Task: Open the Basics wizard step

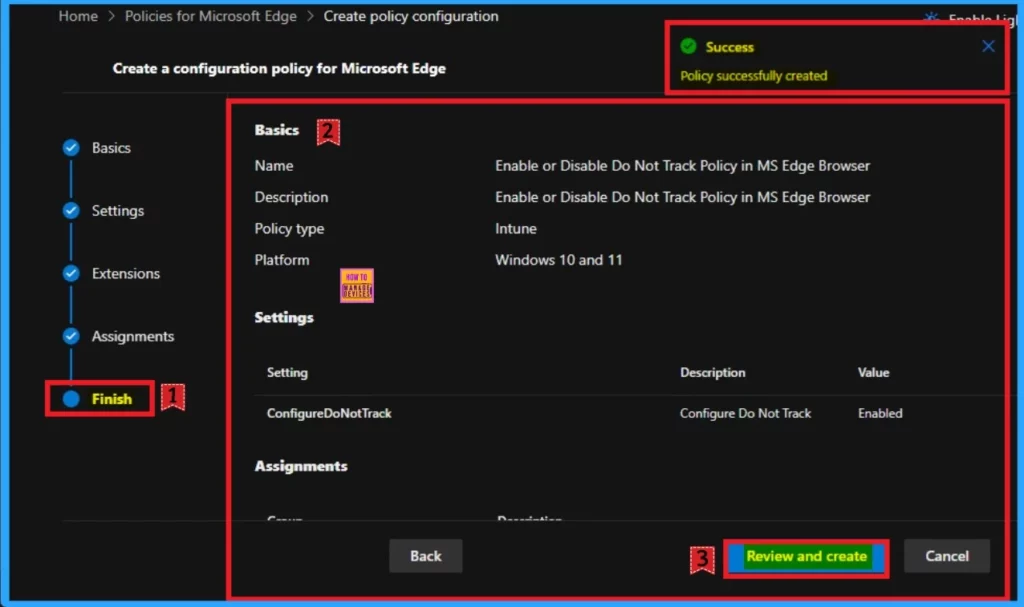Action: click(x=111, y=148)
